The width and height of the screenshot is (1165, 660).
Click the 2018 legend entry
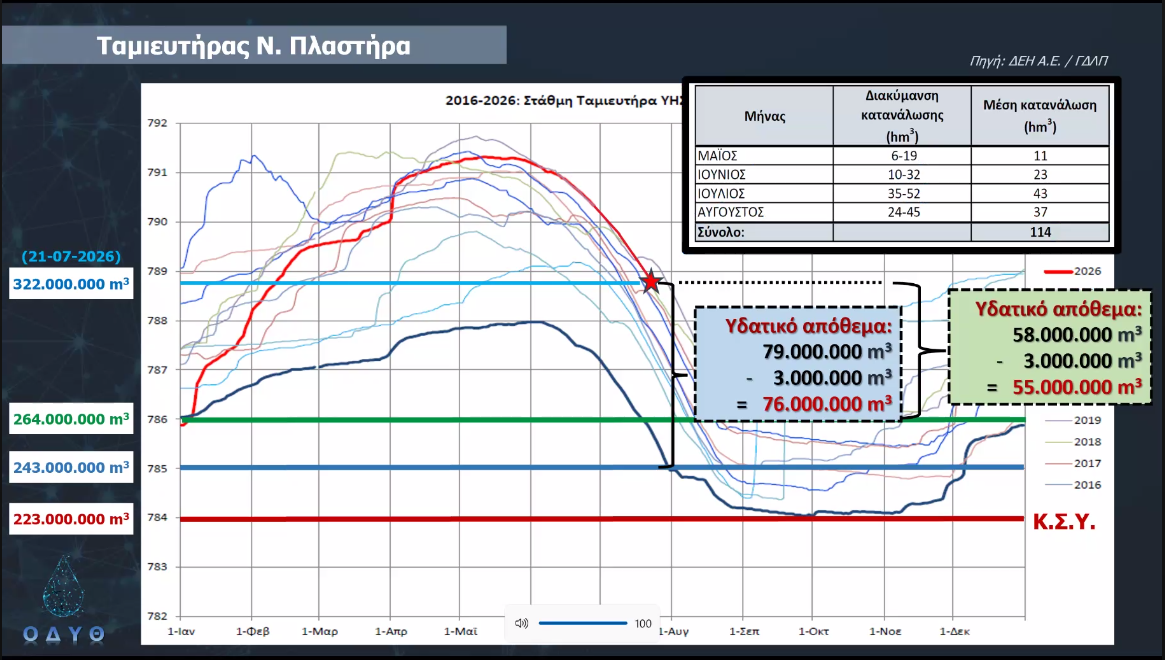pos(1073,441)
